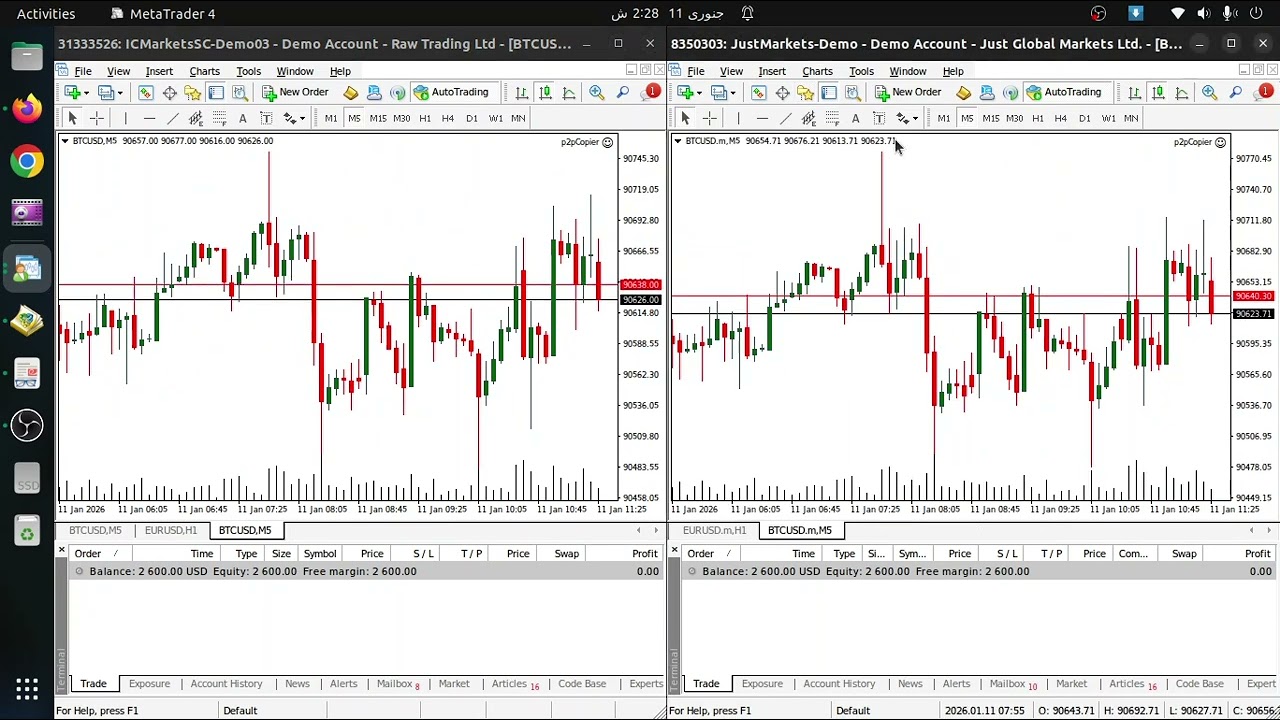
Task: Select text tool A in ICMarkets window
Action: click(243, 118)
